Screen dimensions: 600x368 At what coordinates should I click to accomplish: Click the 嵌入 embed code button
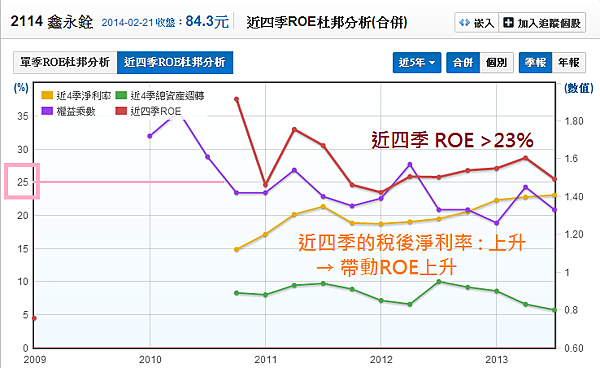coord(476,23)
